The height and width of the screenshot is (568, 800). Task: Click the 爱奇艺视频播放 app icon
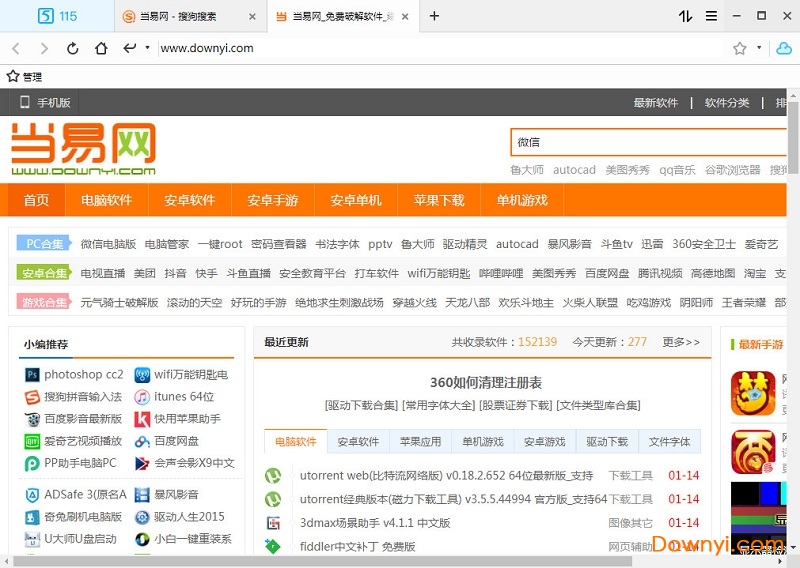(32, 441)
